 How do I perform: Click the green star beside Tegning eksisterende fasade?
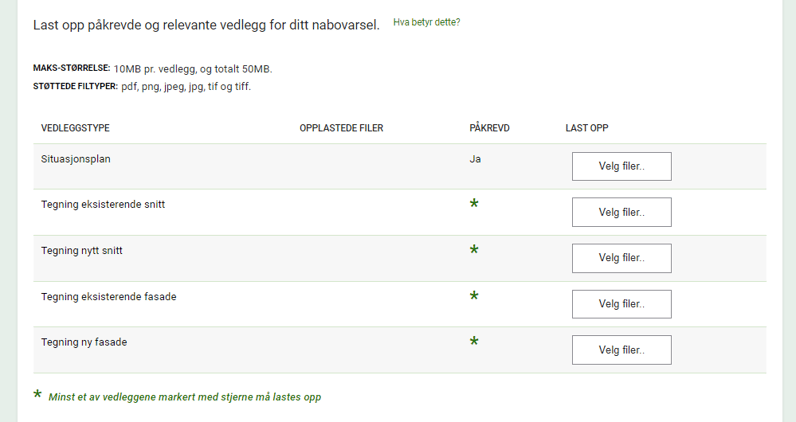tap(475, 296)
